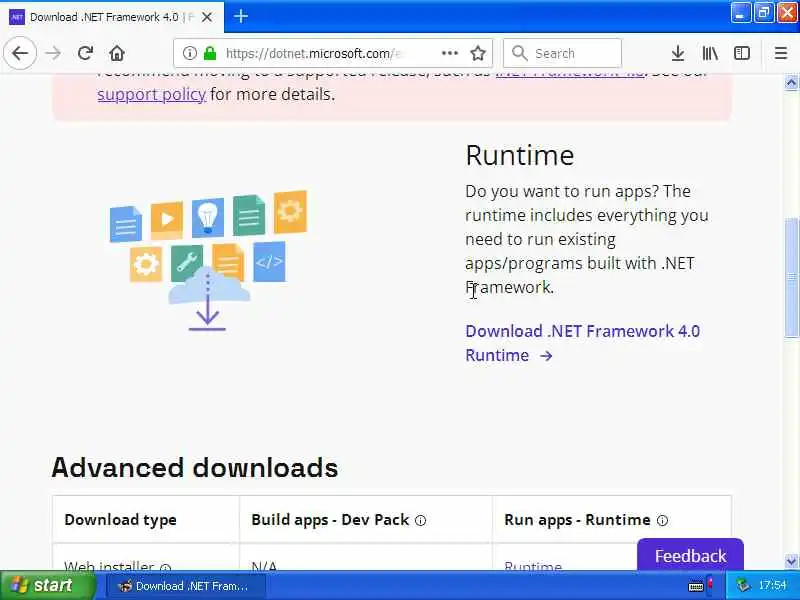Click the Build apps - Dev Pack header
Screen dimensions: 800x600
[x=330, y=519]
